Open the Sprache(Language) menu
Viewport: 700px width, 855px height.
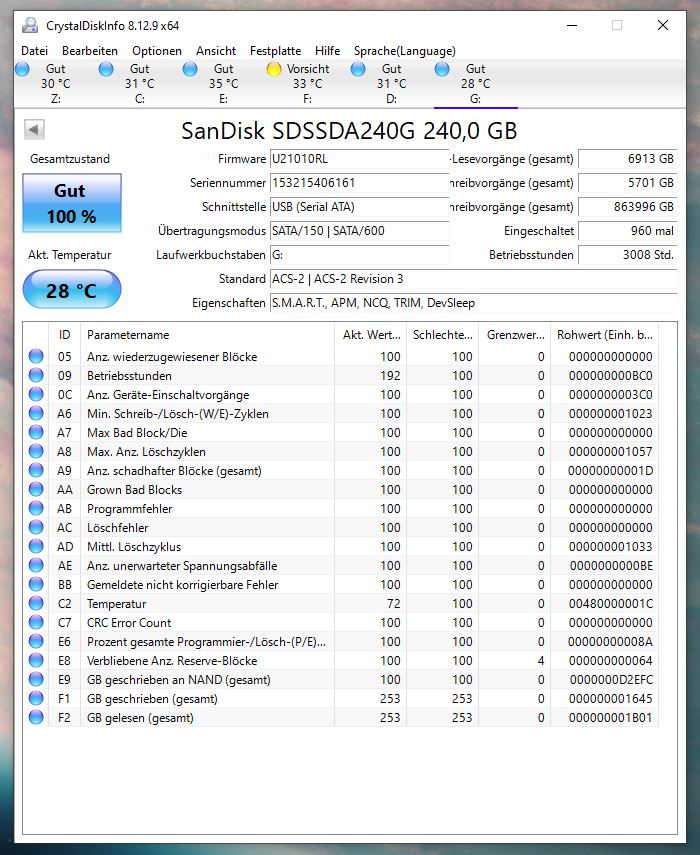coord(405,51)
